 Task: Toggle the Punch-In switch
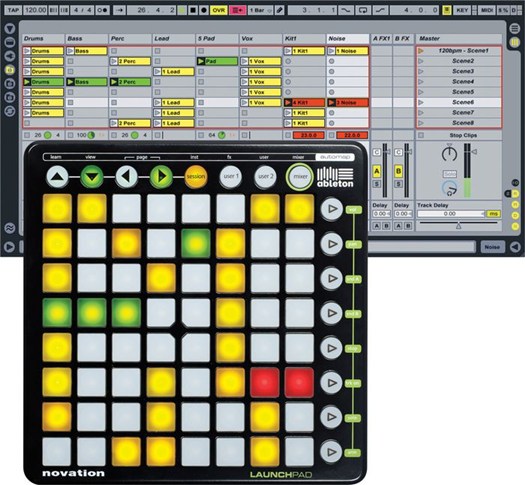(345, 10)
